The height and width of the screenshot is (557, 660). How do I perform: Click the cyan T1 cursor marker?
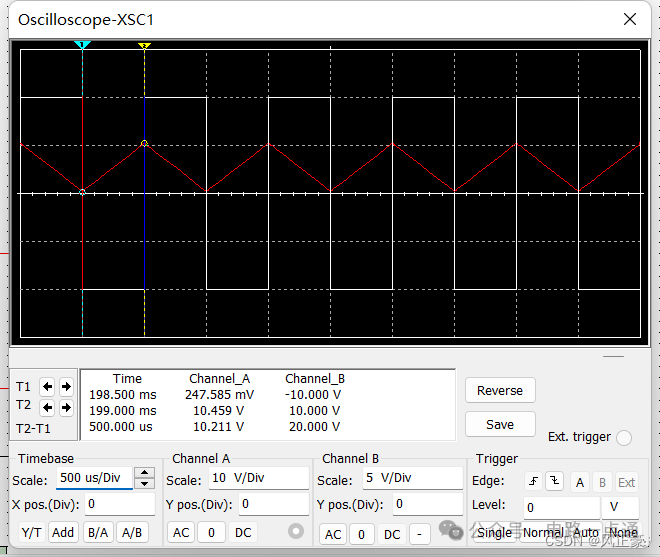[x=82, y=45]
